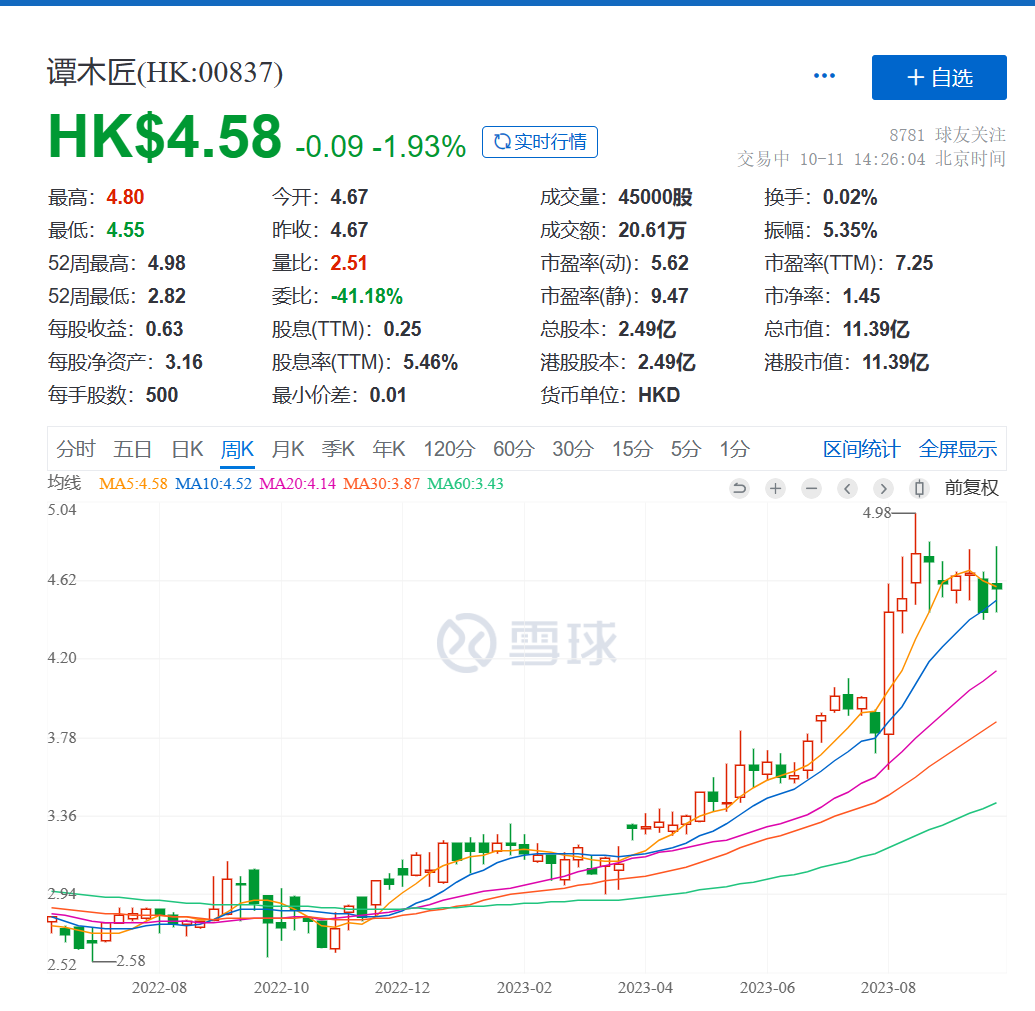Screen dimensions: 1035x1011
Task: Show the 120分 interval chart
Action: pyautogui.click(x=449, y=449)
